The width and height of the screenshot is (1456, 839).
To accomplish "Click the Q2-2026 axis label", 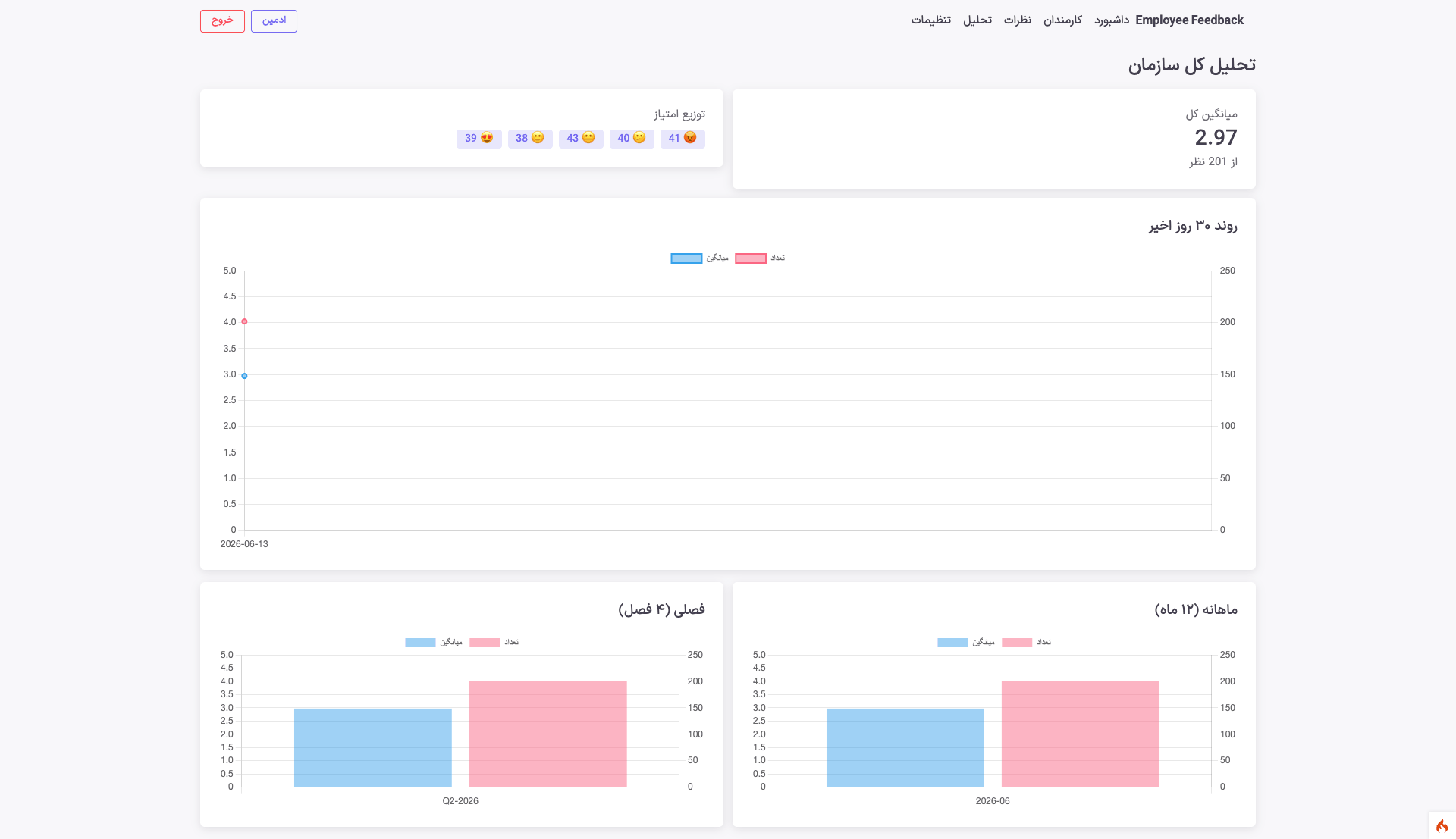I will tap(460, 801).
